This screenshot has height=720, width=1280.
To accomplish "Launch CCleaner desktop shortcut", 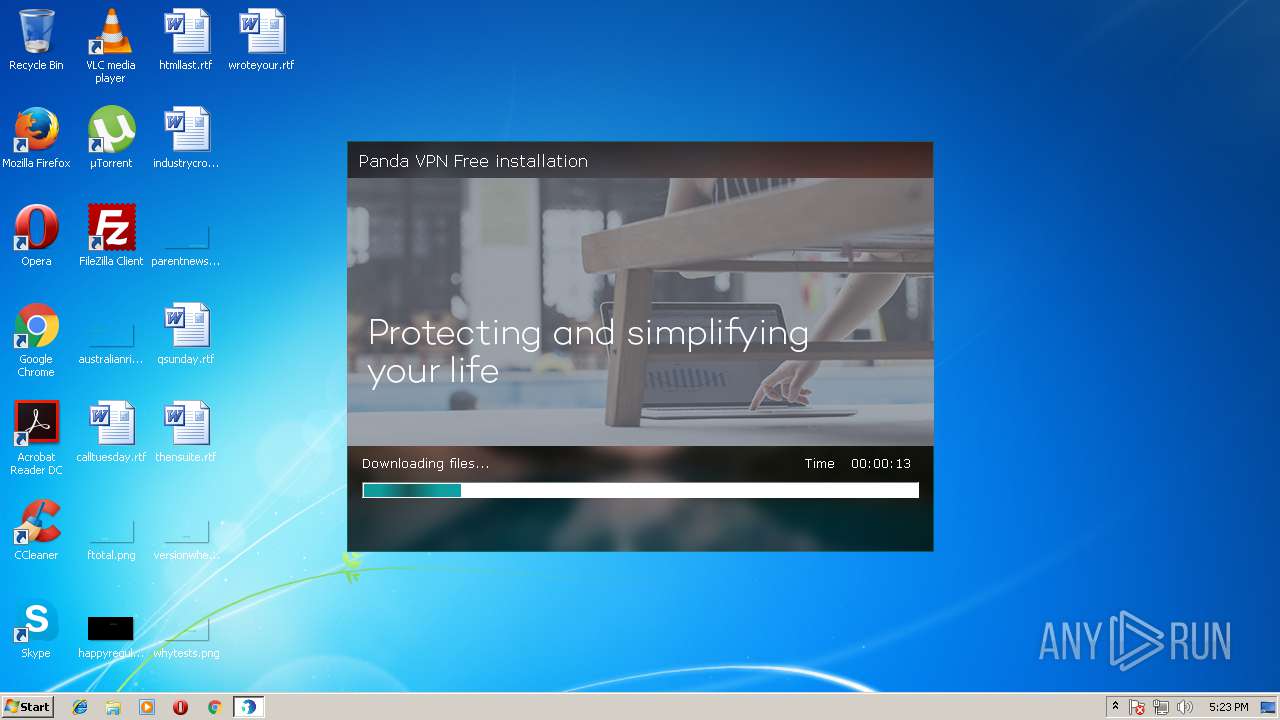I will pyautogui.click(x=36, y=530).
